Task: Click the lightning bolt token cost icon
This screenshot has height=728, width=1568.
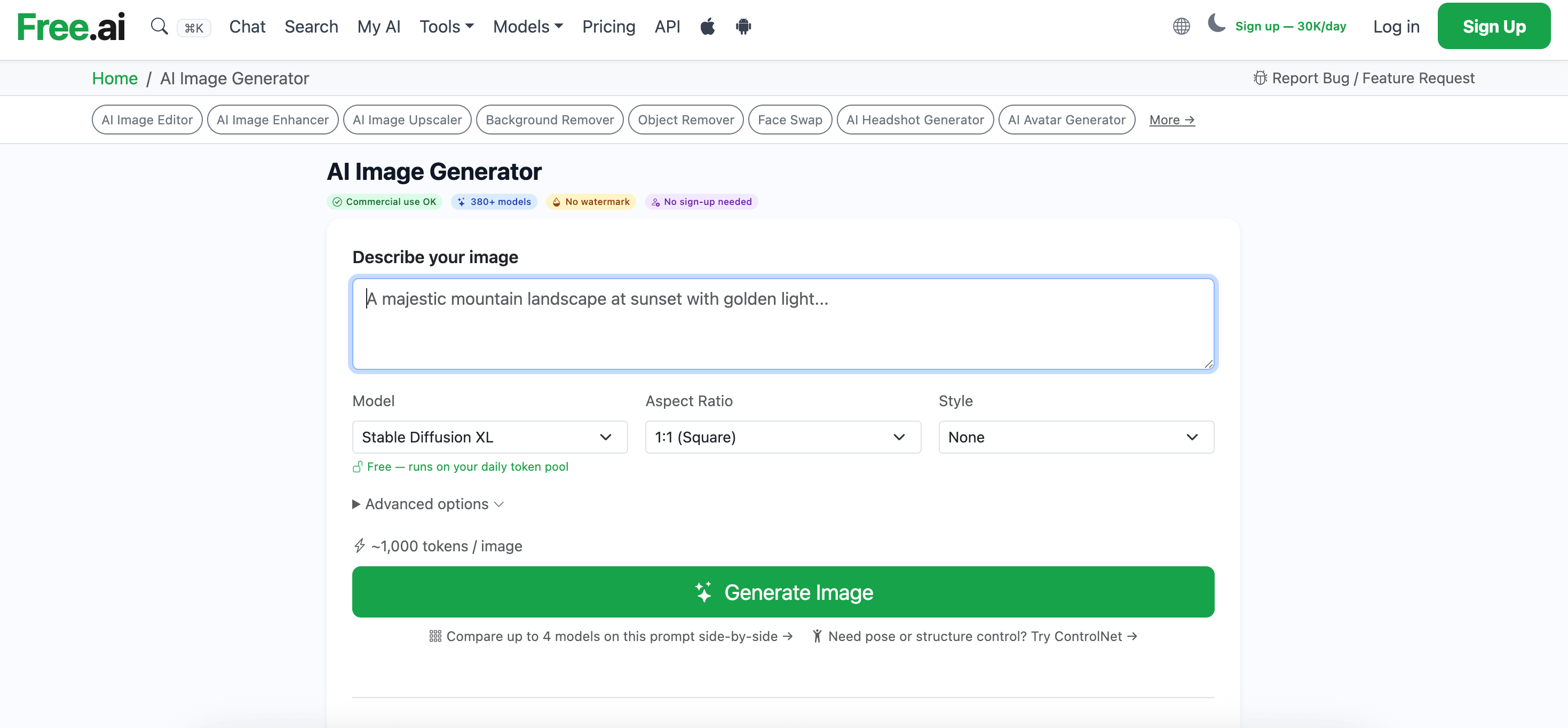Action: [360, 545]
